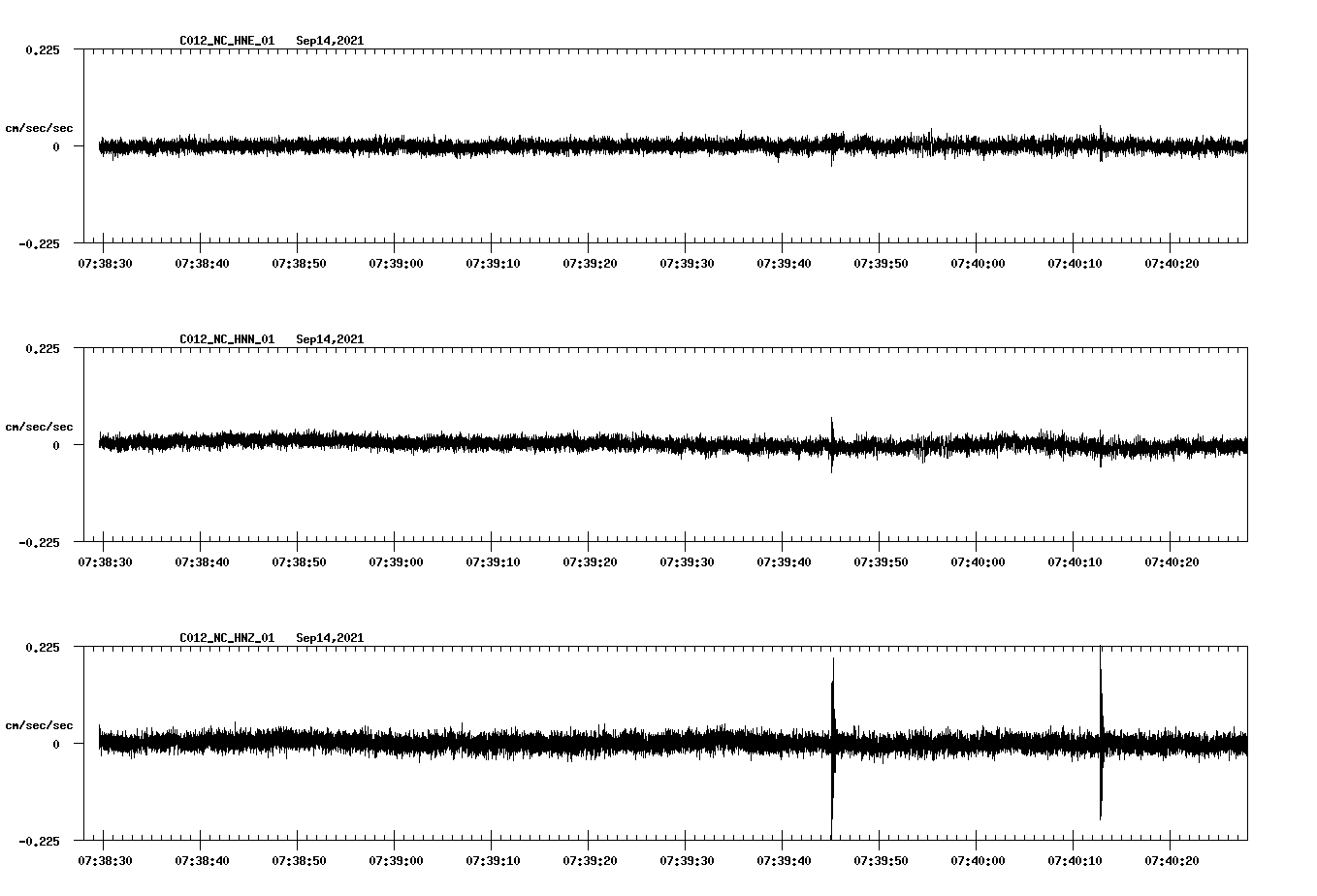Image resolution: width=1317 pixels, height=896 pixels.
Task: Click time label 07:39:10 under HNE plot
Action: pos(493,264)
